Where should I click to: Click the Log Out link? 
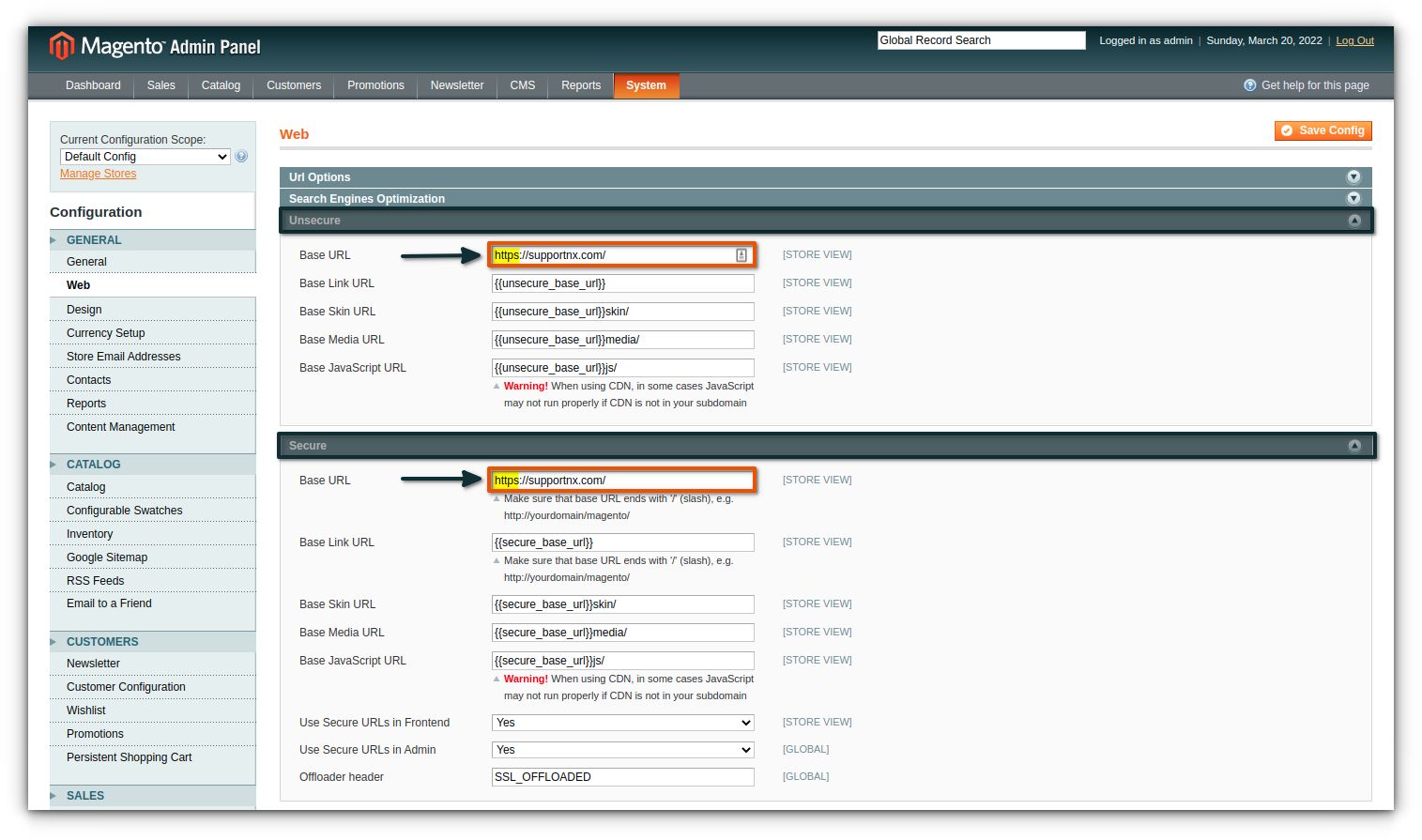point(1354,40)
